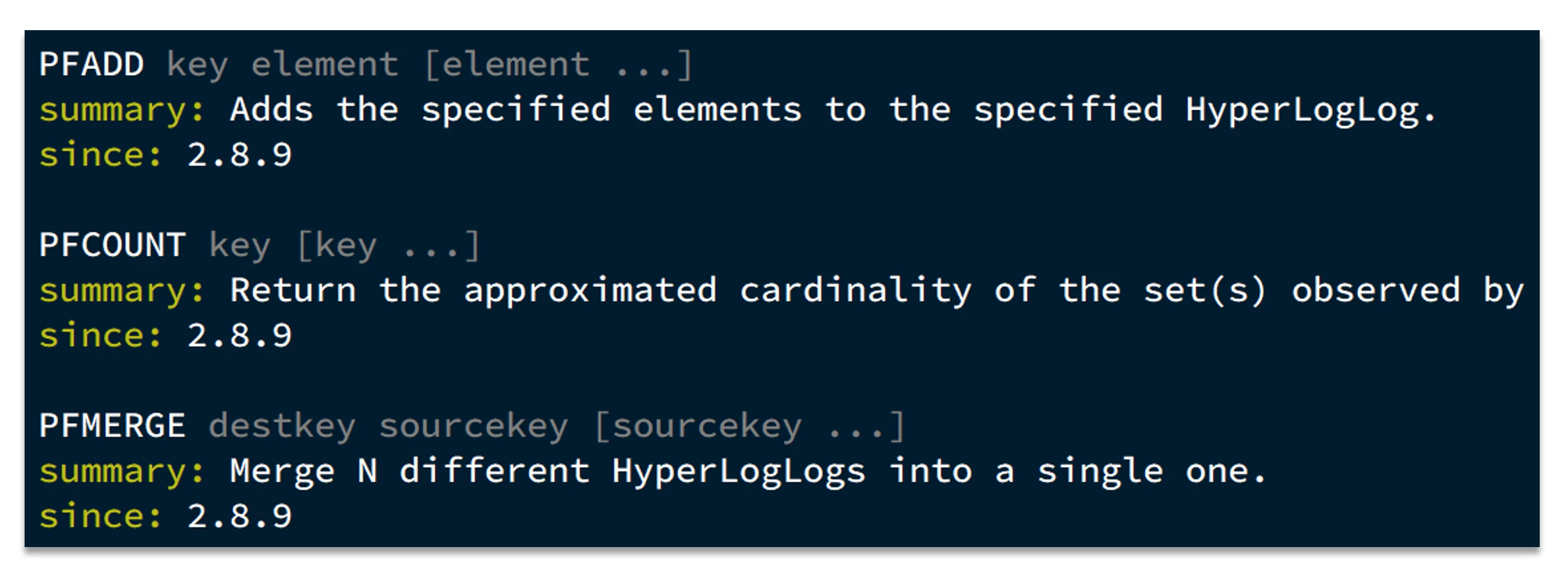Click the word approximated
Viewport: 1568px width, 576px height.
[x=590, y=290]
